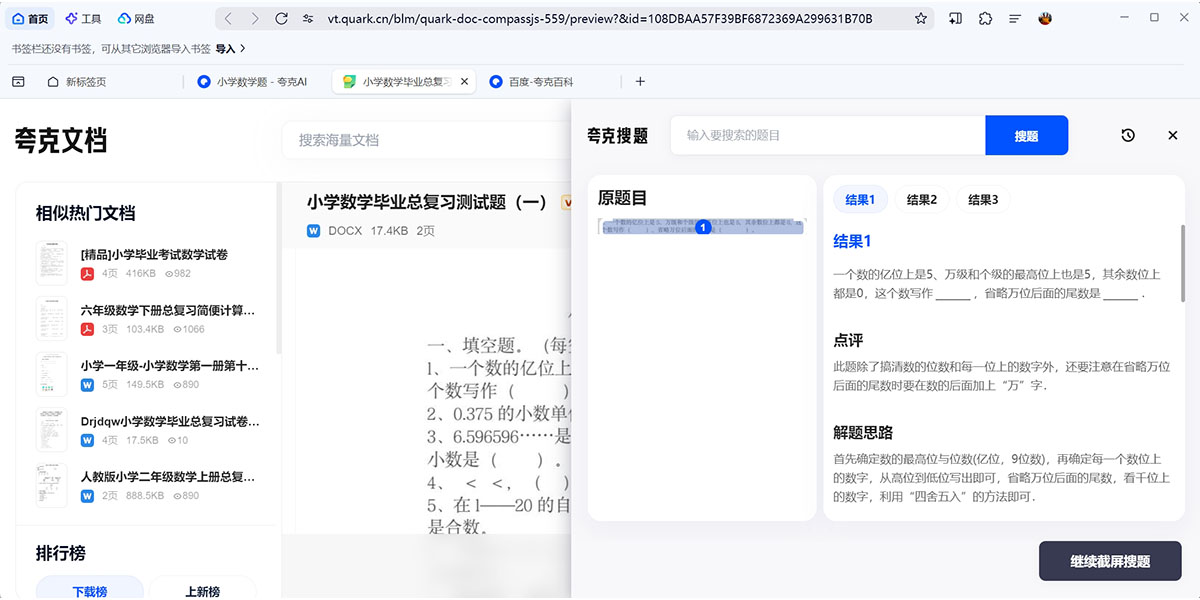Open the 网盘 cloud drive shortcut
The width and height of the screenshot is (1200, 600).
[136, 18]
